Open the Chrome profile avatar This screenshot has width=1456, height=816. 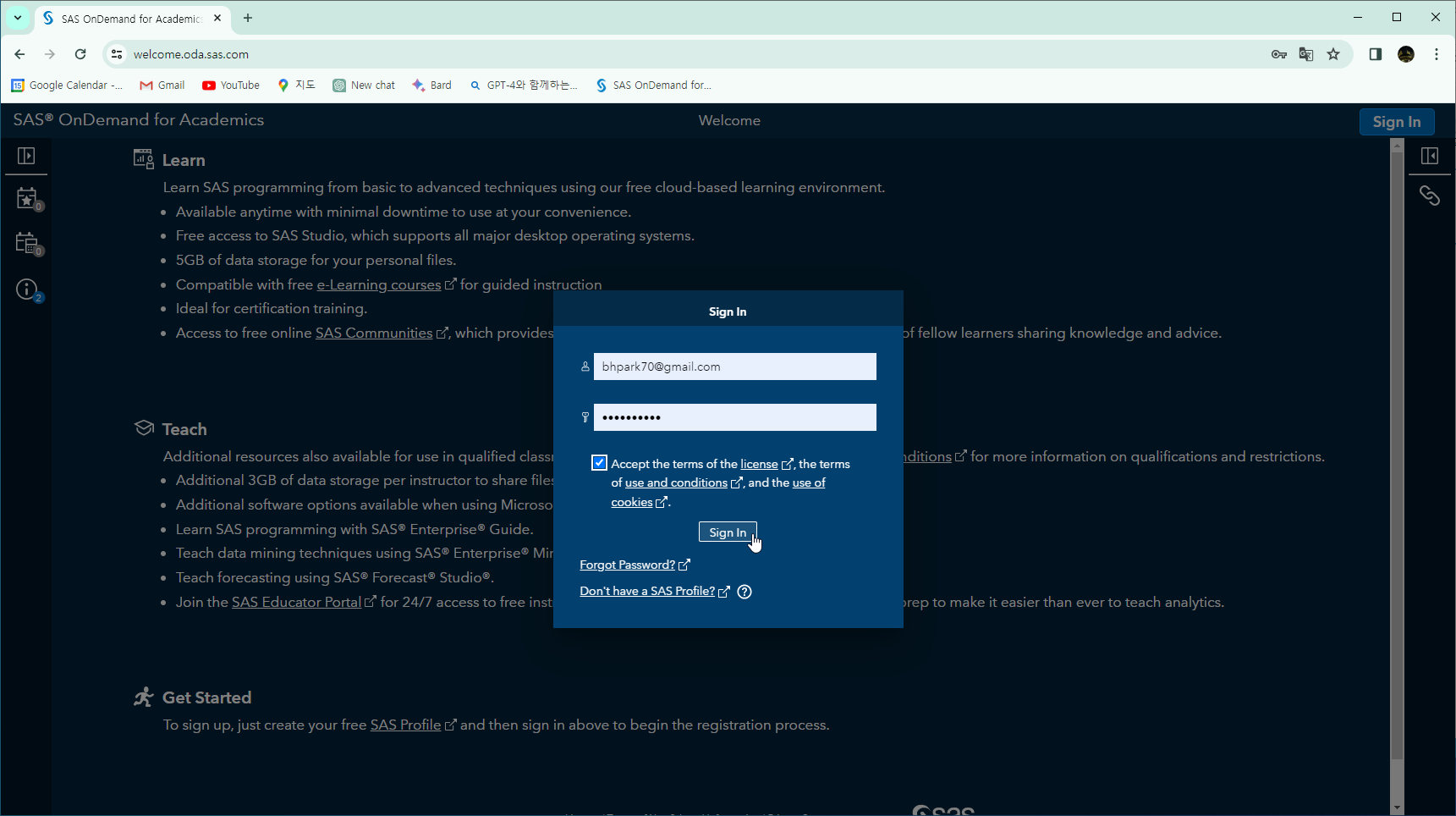(x=1406, y=54)
